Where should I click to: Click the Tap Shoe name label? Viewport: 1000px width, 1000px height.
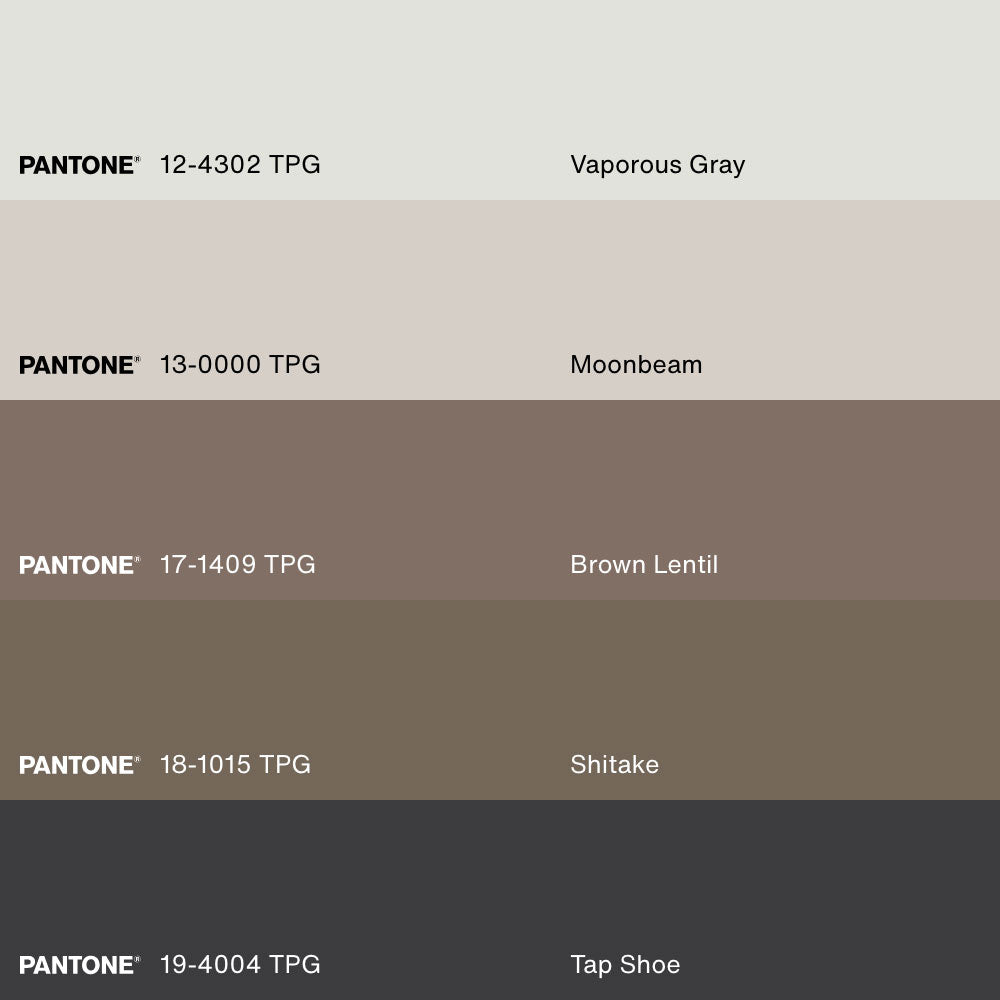(x=625, y=965)
